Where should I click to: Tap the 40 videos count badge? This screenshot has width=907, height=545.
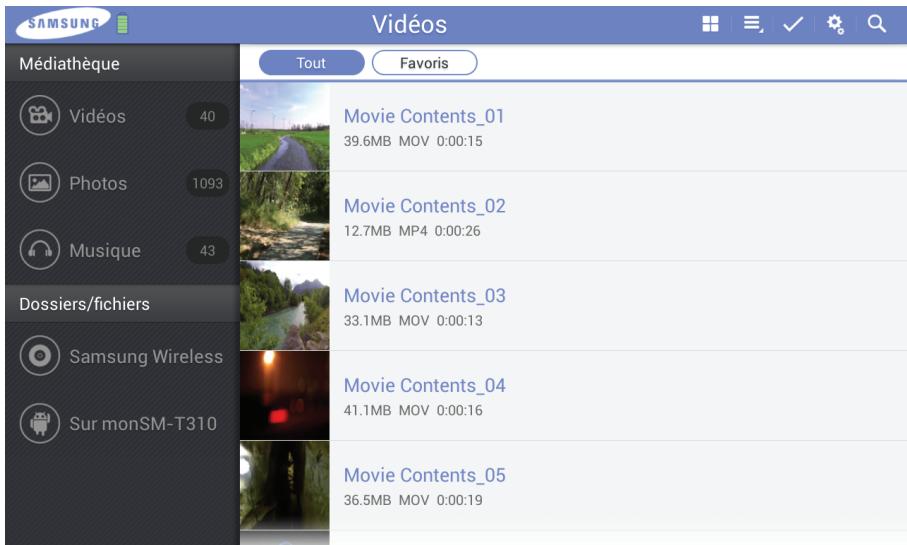(207, 116)
